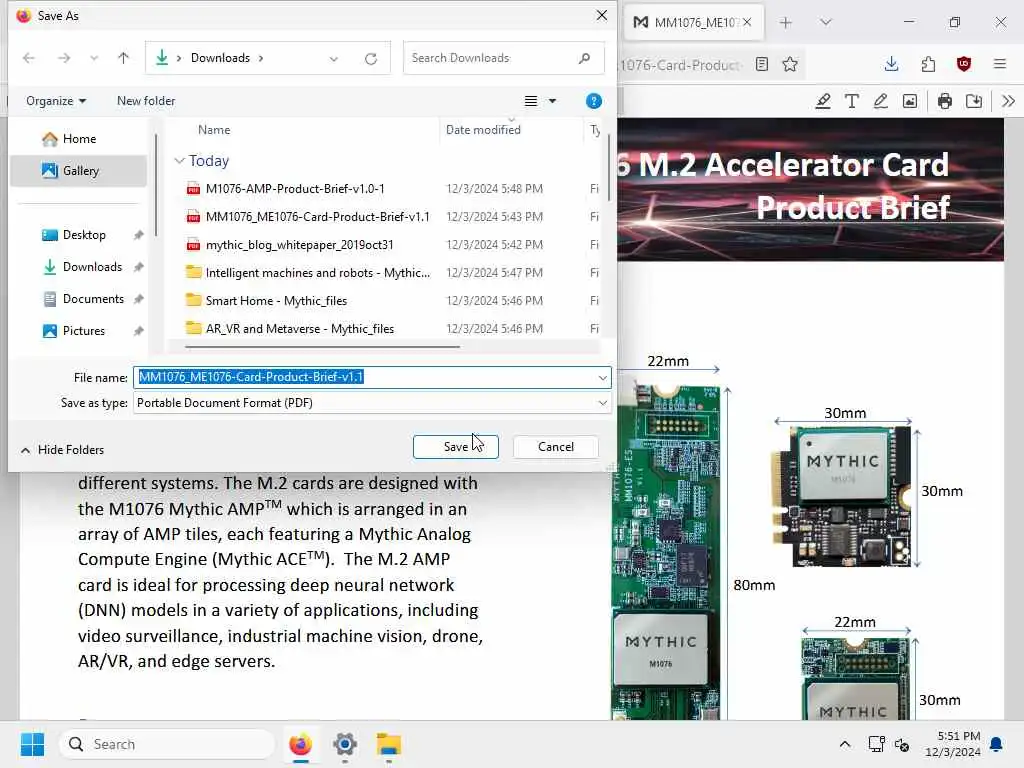Viewport: 1024px width, 768px height.
Task: Open PDF viewer more tools chevrons
Action: [1008, 101]
